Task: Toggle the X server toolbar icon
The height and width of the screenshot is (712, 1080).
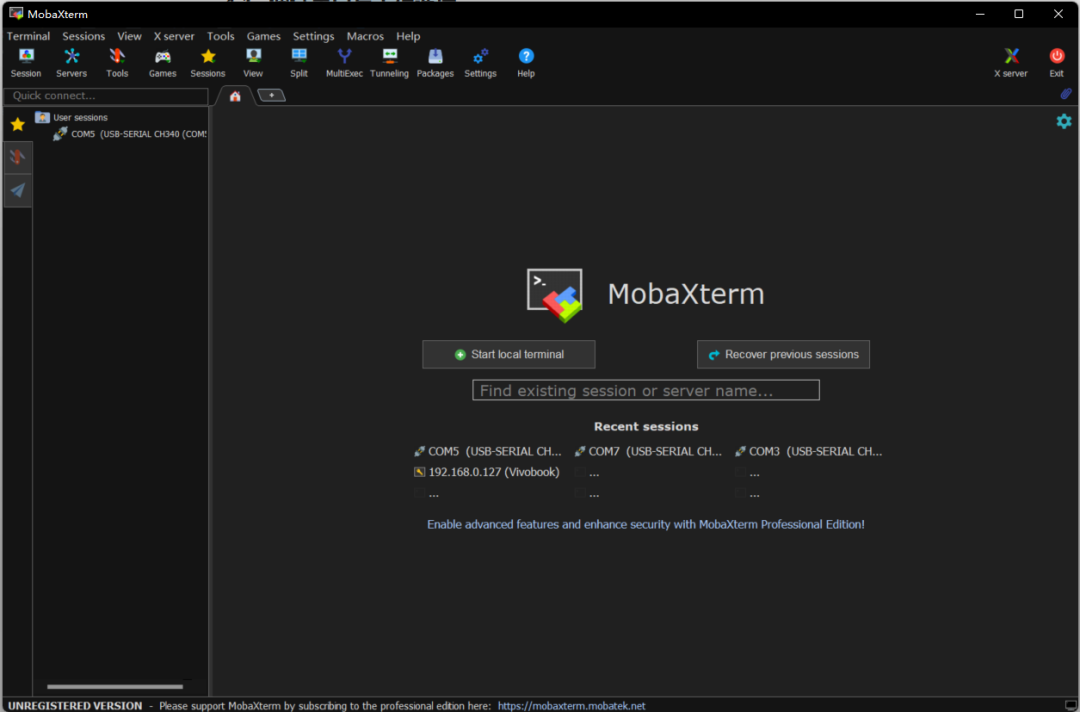Action: [1010, 63]
